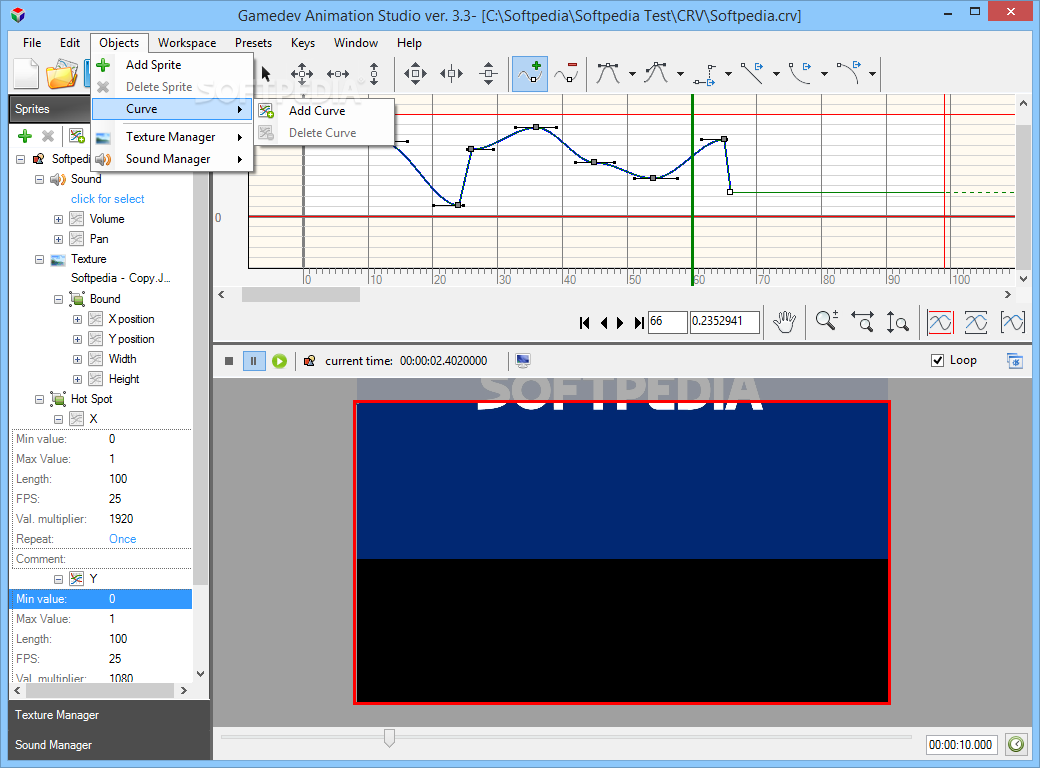Toggle the pause button in preview
Image resolution: width=1040 pixels, height=768 pixels.
pos(253,361)
